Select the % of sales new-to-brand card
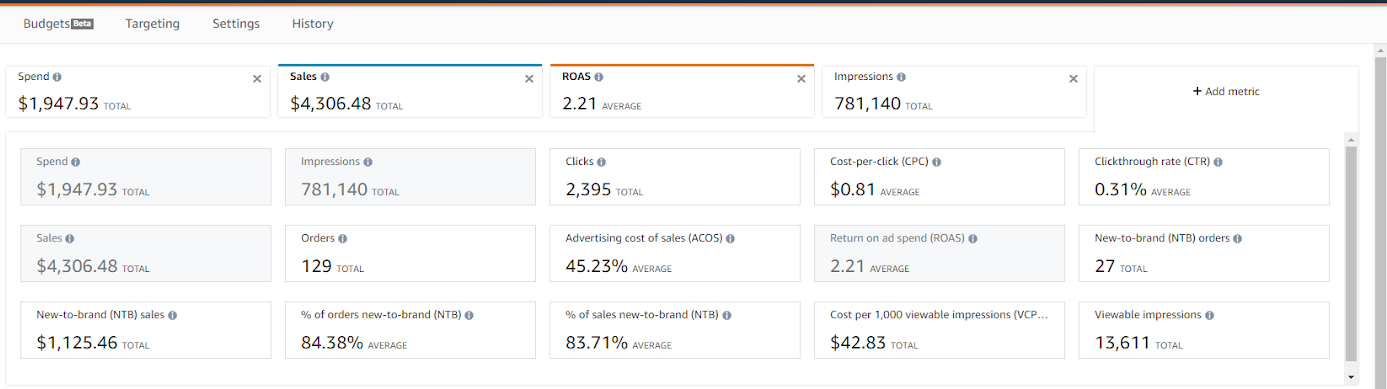The image size is (1387, 389). pyautogui.click(x=675, y=330)
